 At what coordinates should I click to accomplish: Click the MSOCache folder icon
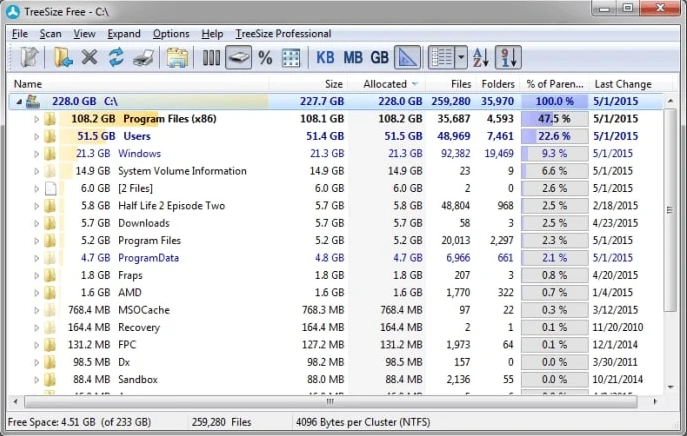point(50,310)
